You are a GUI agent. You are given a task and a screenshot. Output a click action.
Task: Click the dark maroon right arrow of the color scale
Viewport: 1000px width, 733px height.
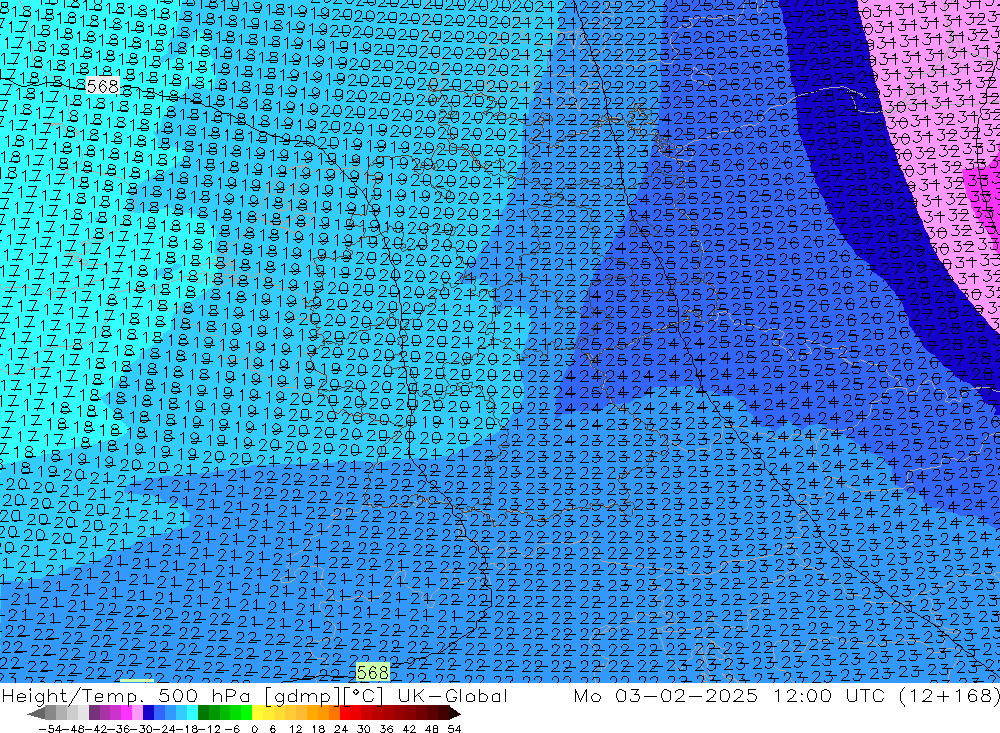(453, 713)
